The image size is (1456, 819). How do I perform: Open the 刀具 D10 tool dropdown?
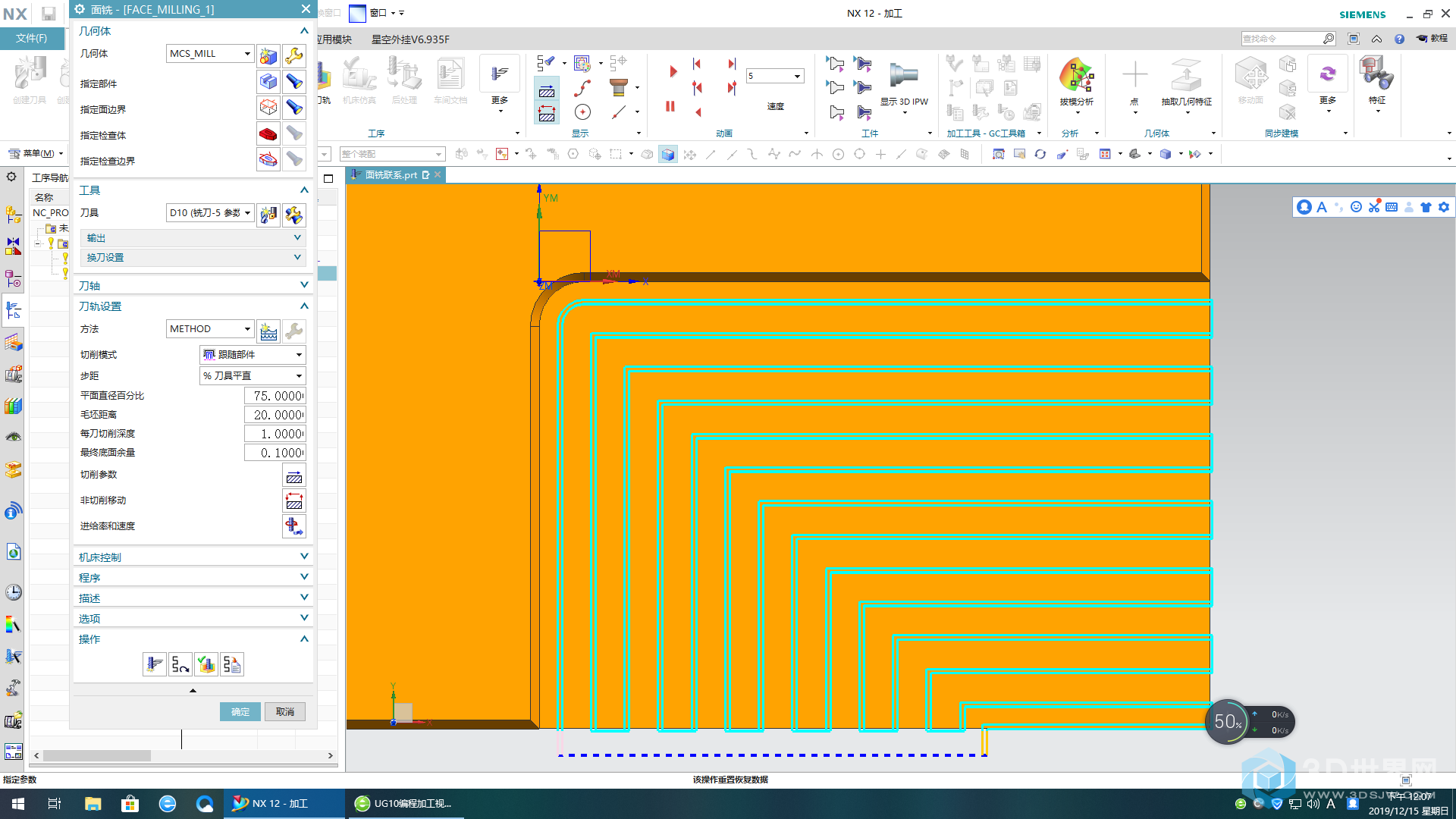click(210, 212)
